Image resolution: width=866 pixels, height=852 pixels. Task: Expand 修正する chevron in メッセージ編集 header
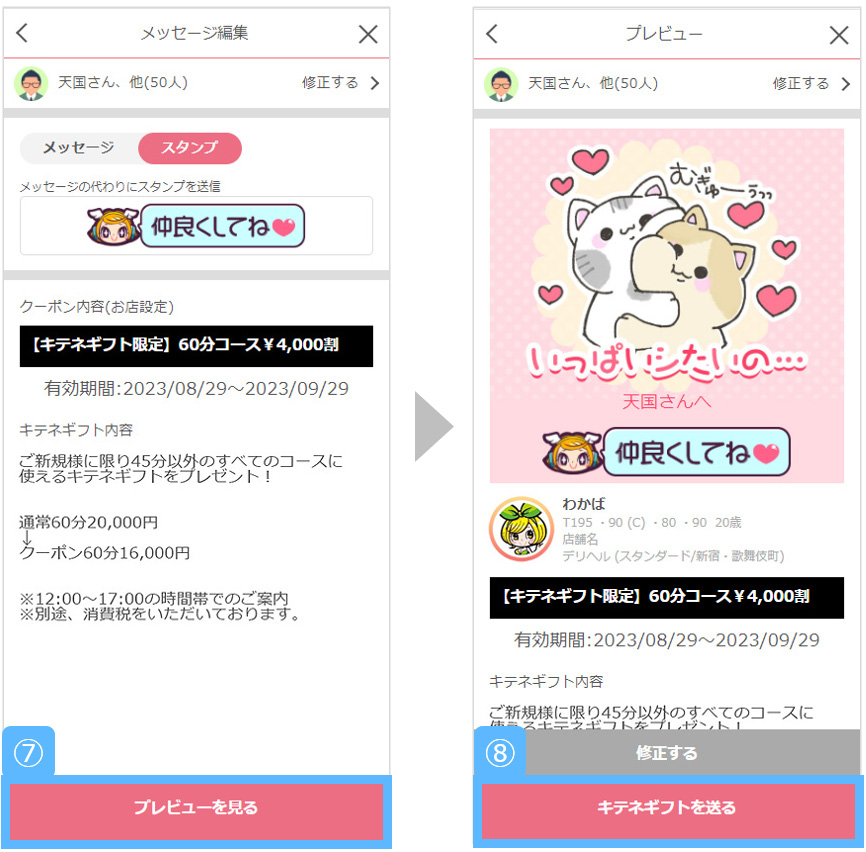tap(375, 83)
